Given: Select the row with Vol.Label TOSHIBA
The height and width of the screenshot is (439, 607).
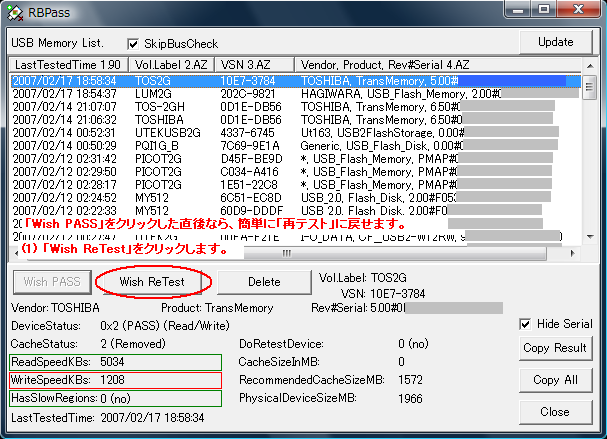Looking at the screenshot, I should pos(296,120).
